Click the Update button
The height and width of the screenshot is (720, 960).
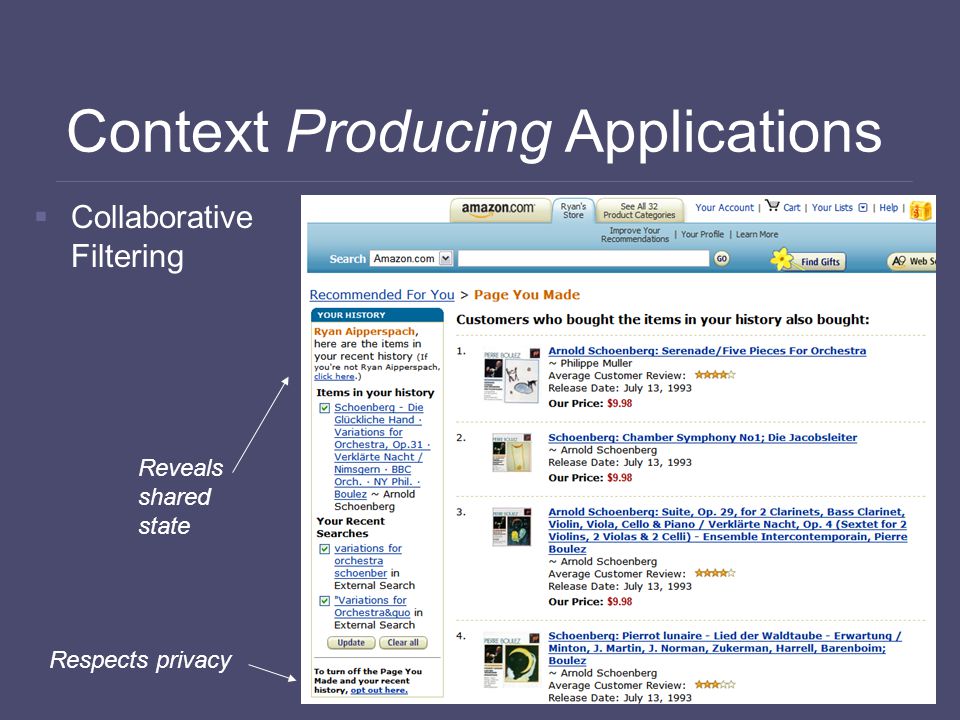tap(351, 643)
